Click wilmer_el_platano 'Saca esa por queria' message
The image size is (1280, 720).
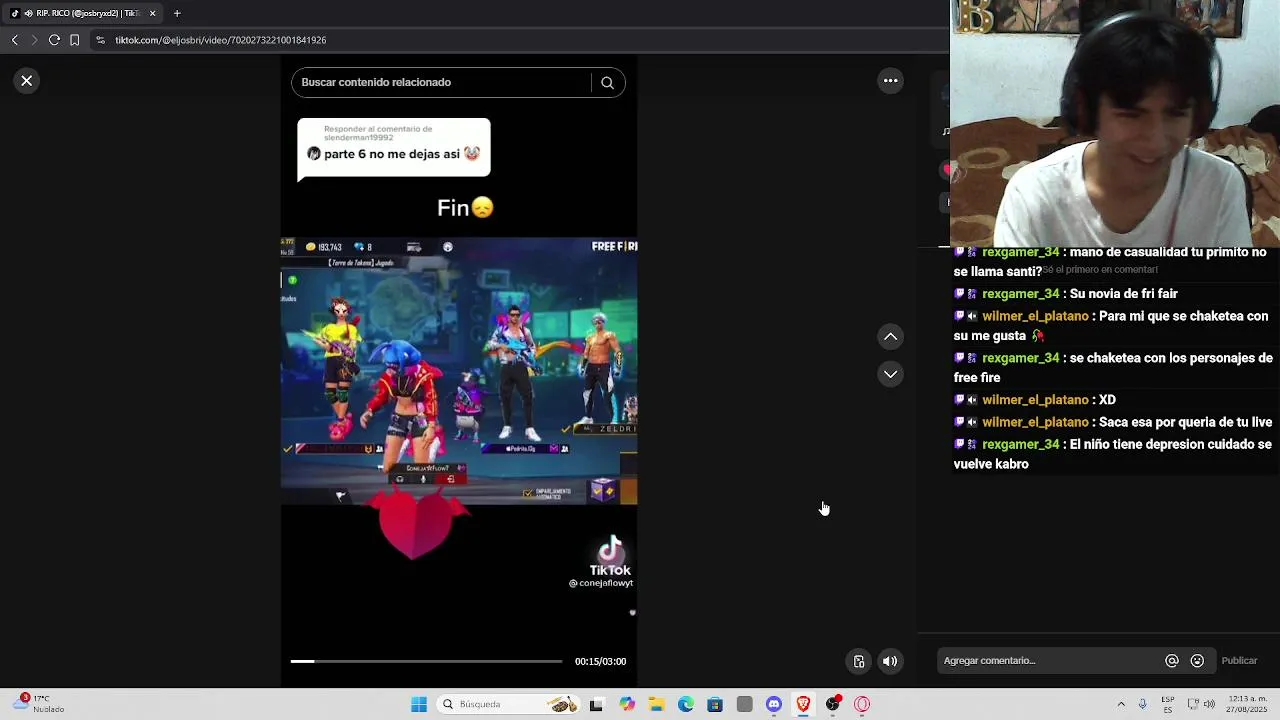[x=1112, y=422]
